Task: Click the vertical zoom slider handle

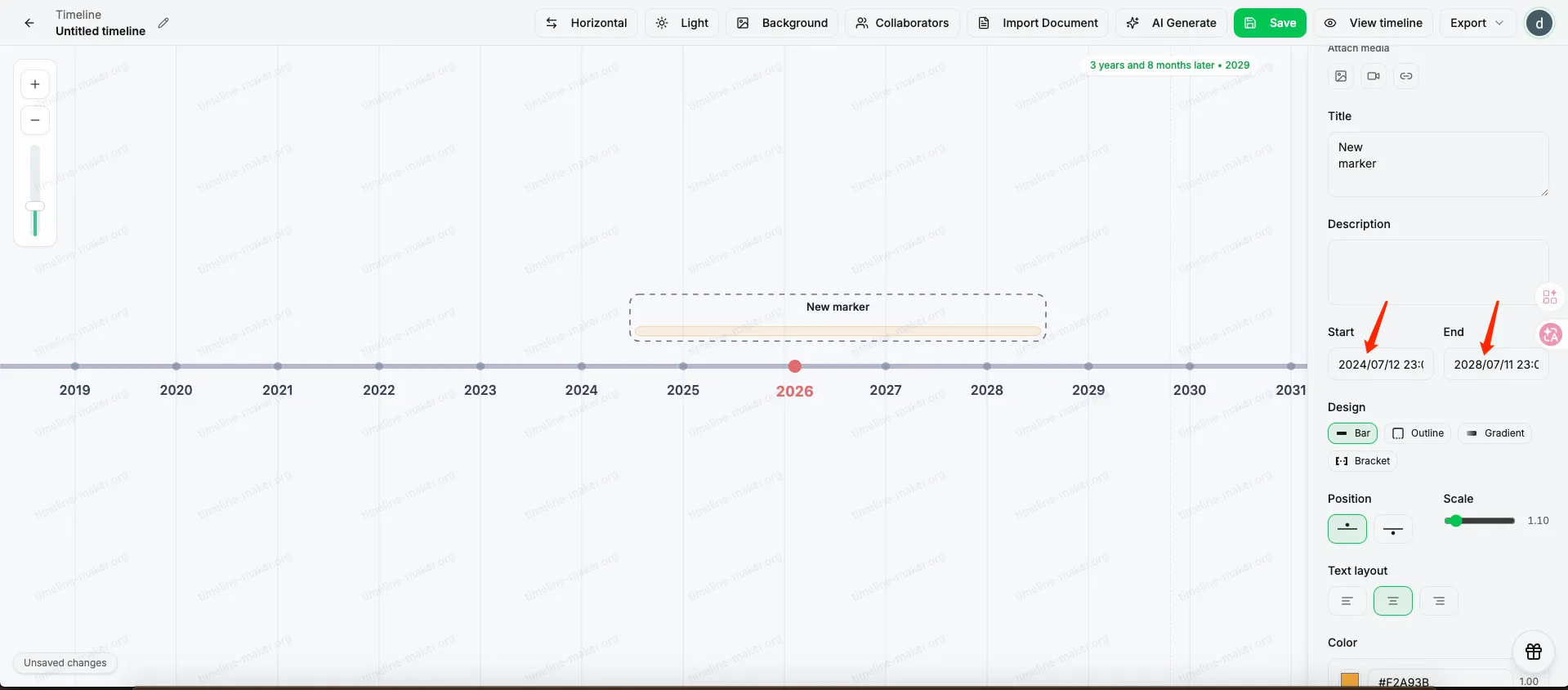Action: 35,206
